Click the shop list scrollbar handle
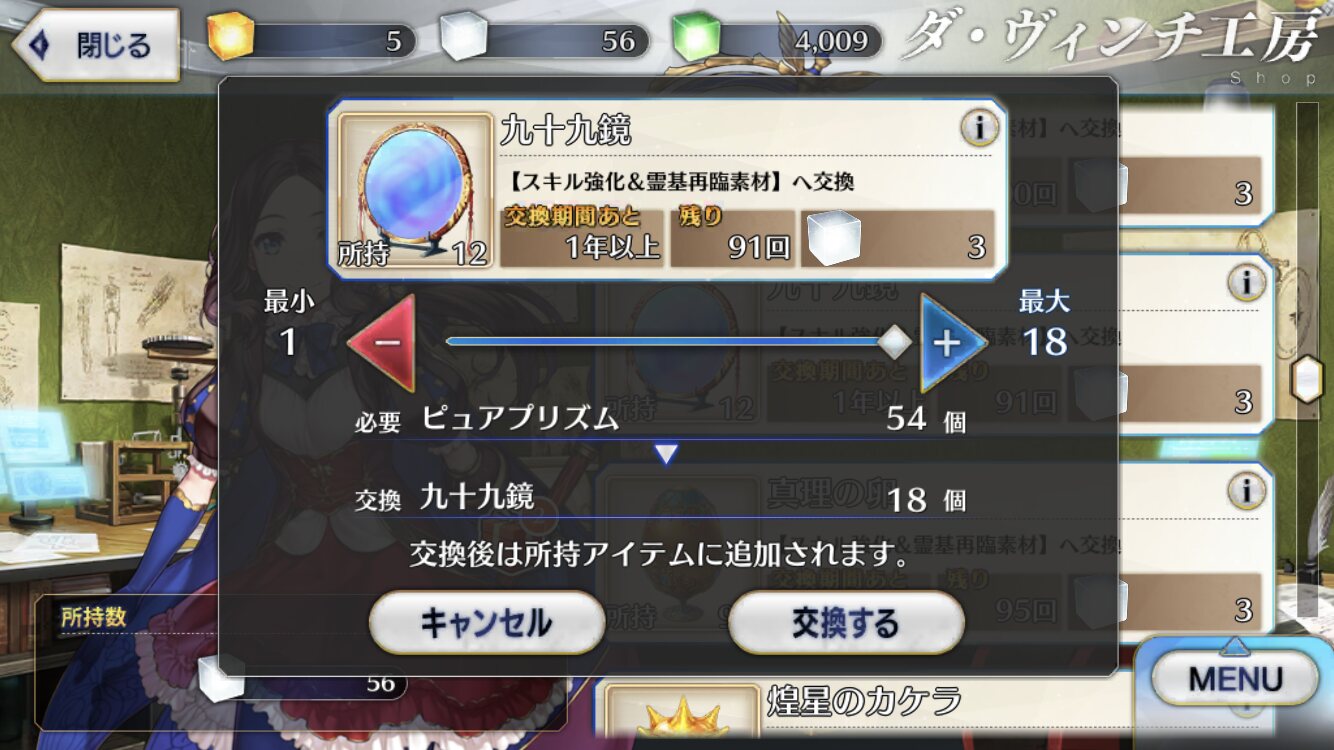This screenshot has height=750, width=1334. (1307, 380)
